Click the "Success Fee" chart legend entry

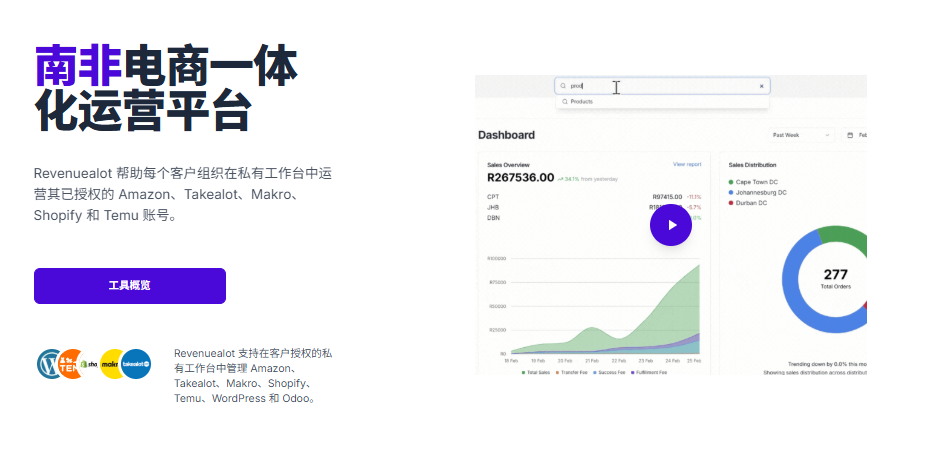click(x=609, y=372)
